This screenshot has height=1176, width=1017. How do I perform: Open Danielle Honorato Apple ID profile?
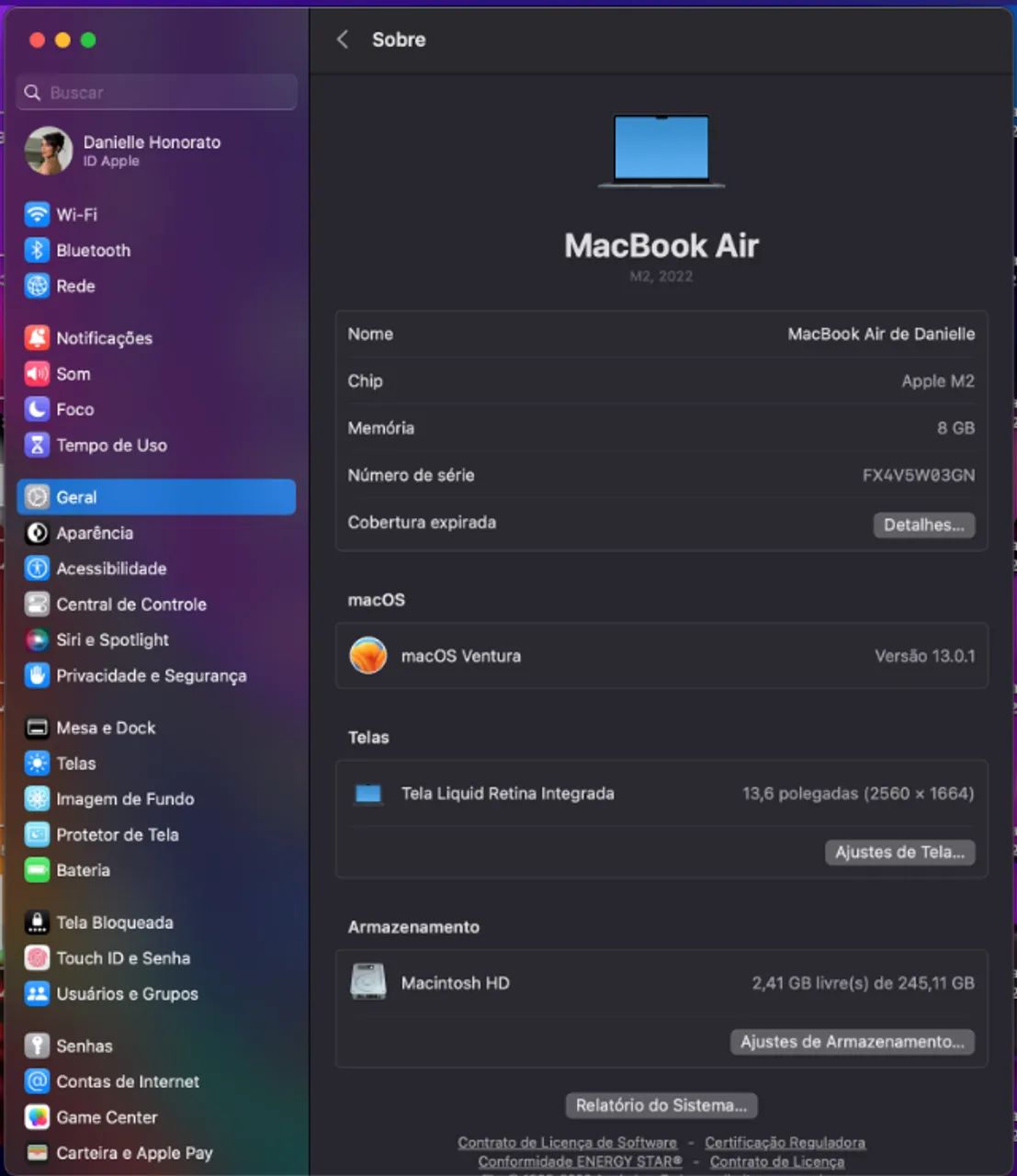156,151
